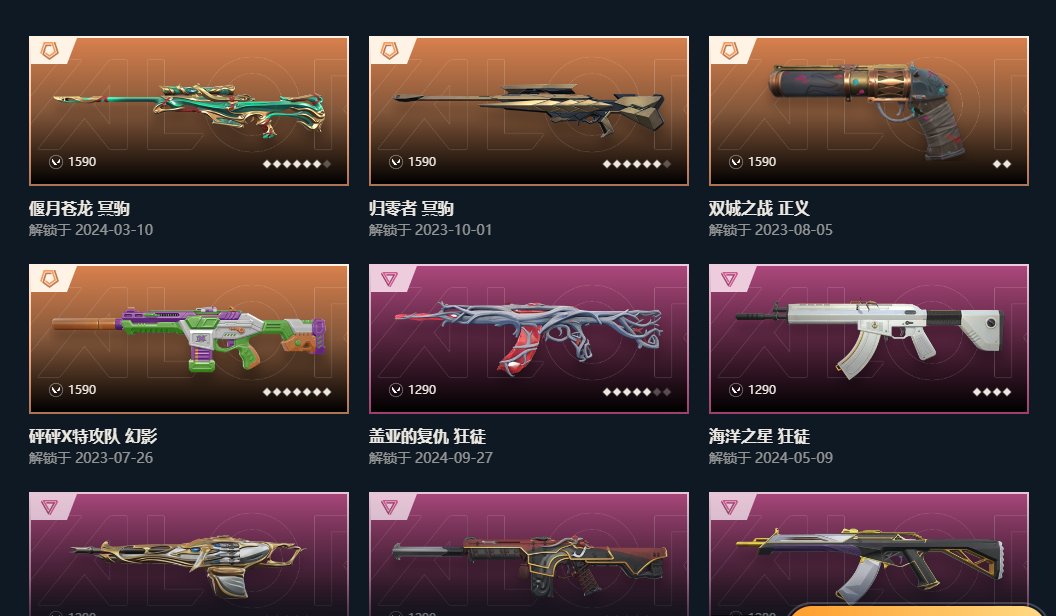Click the pink triangle badge on 海洋之星 card
This screenshot has width=1056, height=616.
[729, 279]
